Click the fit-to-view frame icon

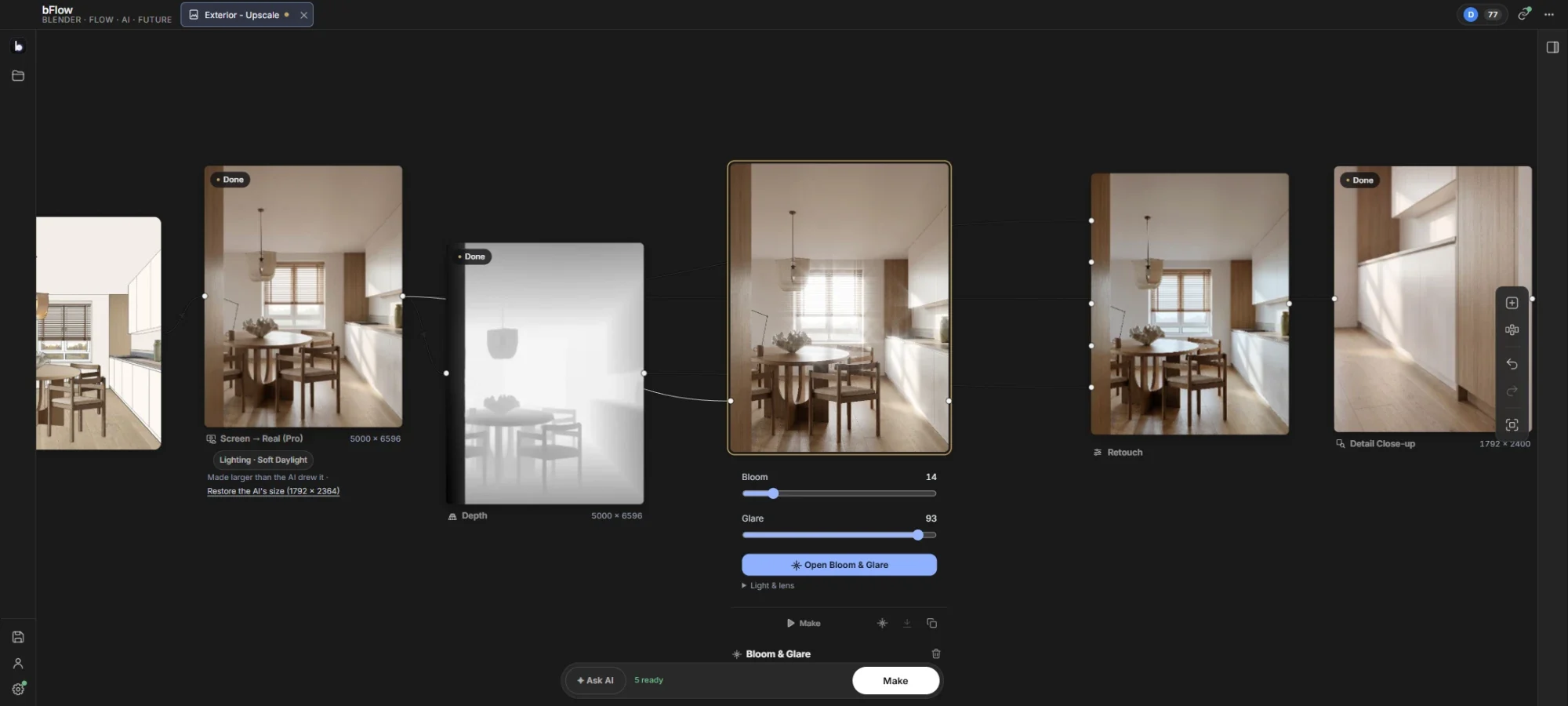pos(1512,425)
